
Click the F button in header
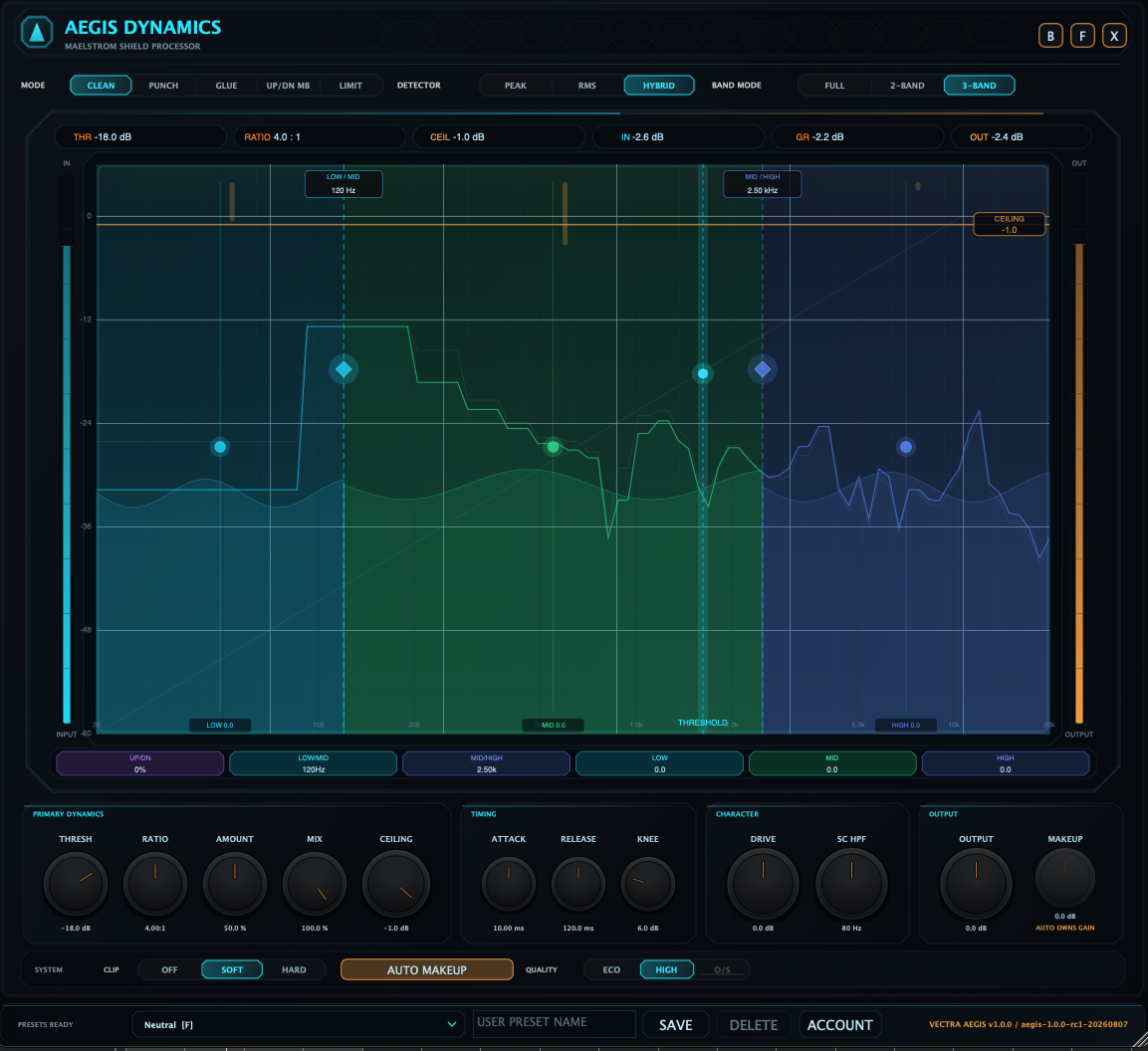coord(1082,35)
